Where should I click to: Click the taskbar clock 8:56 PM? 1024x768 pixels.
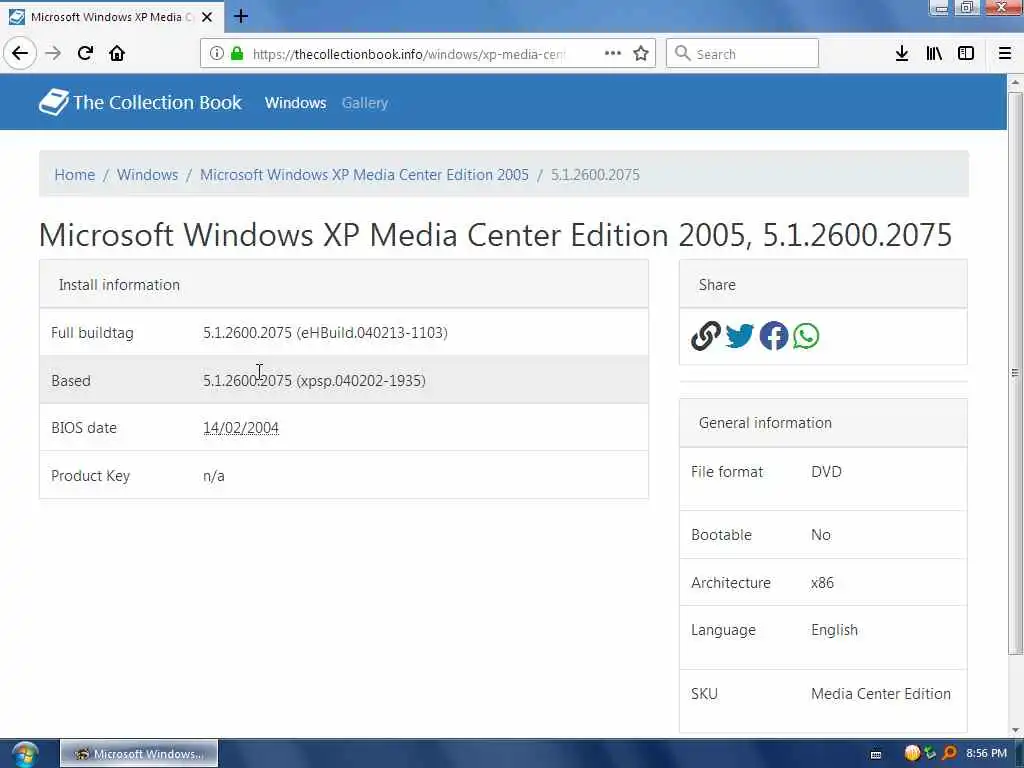[986, 753]
